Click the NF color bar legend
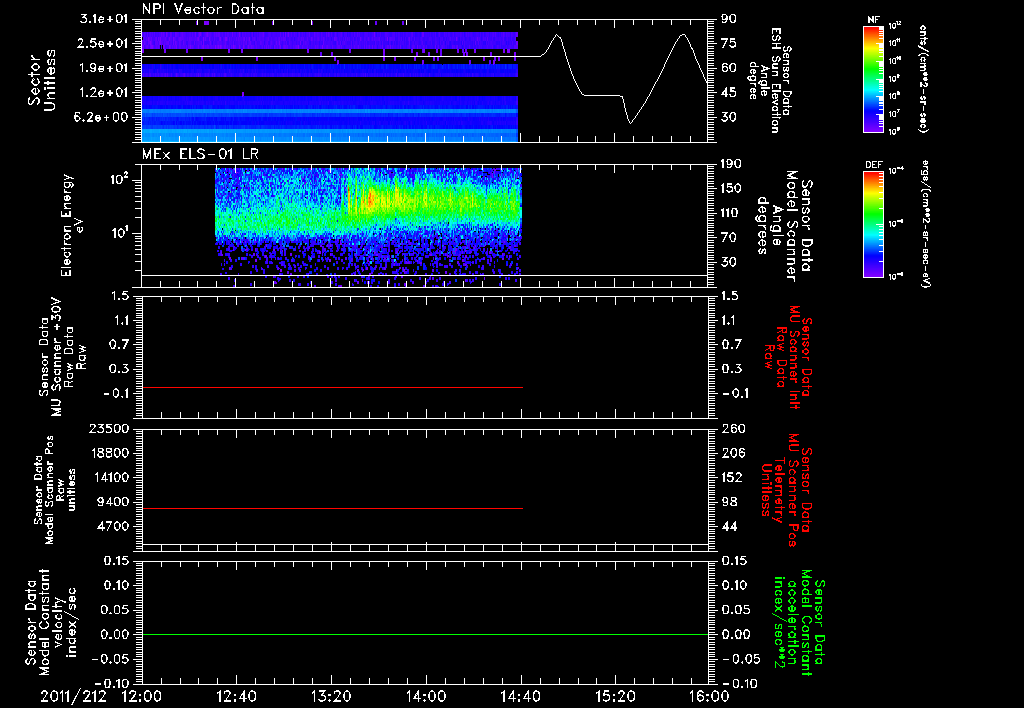The image size is (1024, 708). 874,79
